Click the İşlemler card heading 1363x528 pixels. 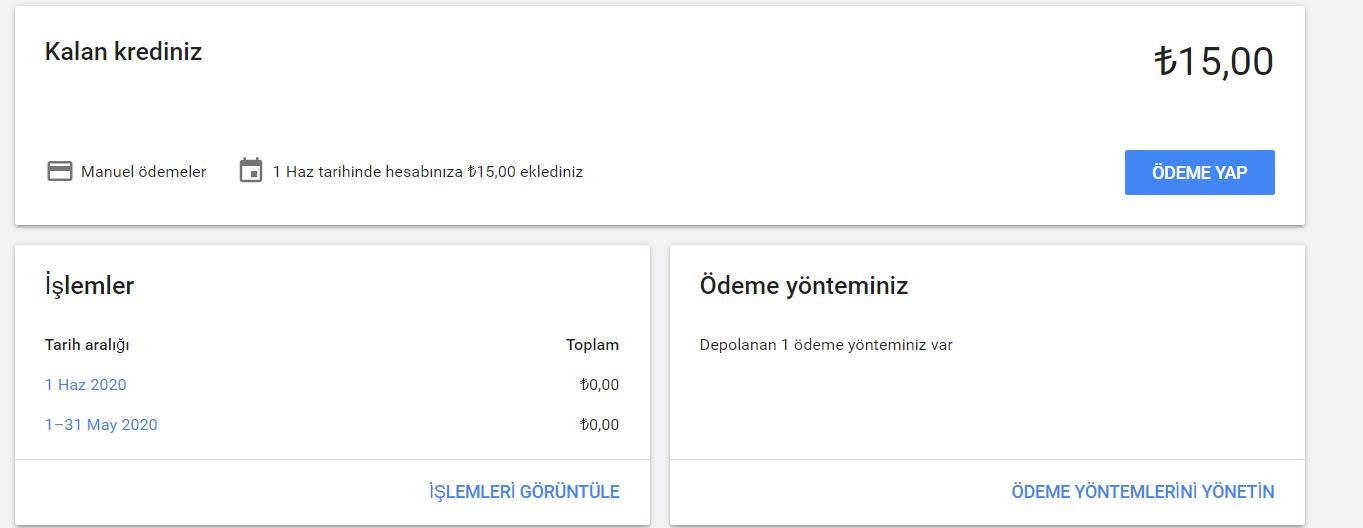coord(90,286)
